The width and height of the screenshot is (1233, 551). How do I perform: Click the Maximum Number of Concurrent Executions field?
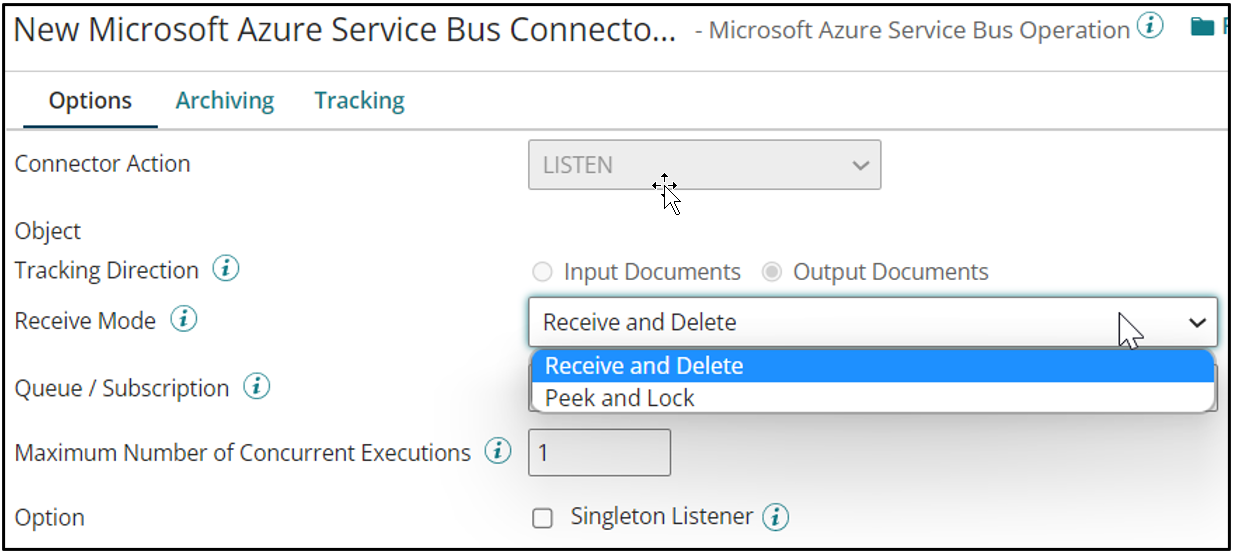pos(599,453)
